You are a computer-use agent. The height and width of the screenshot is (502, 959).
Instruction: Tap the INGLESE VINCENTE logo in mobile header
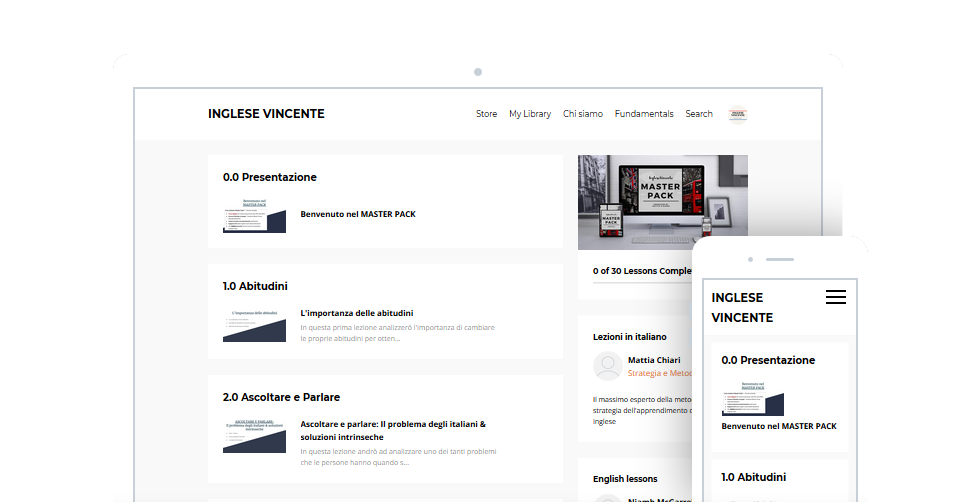pos(741,307)
